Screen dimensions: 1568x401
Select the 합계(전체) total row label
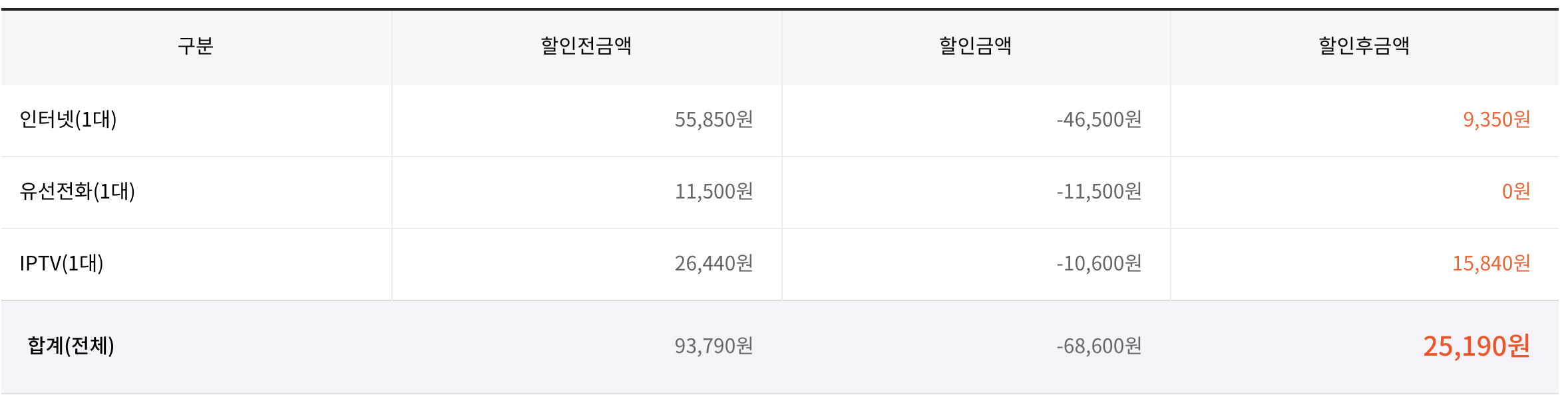[x=71, y=346]
